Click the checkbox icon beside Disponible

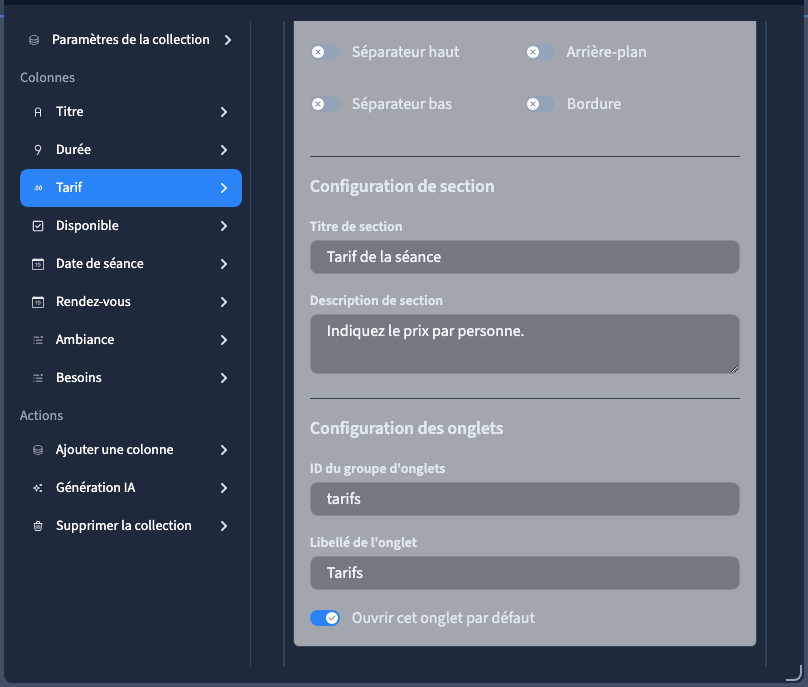tap(38, 226)
